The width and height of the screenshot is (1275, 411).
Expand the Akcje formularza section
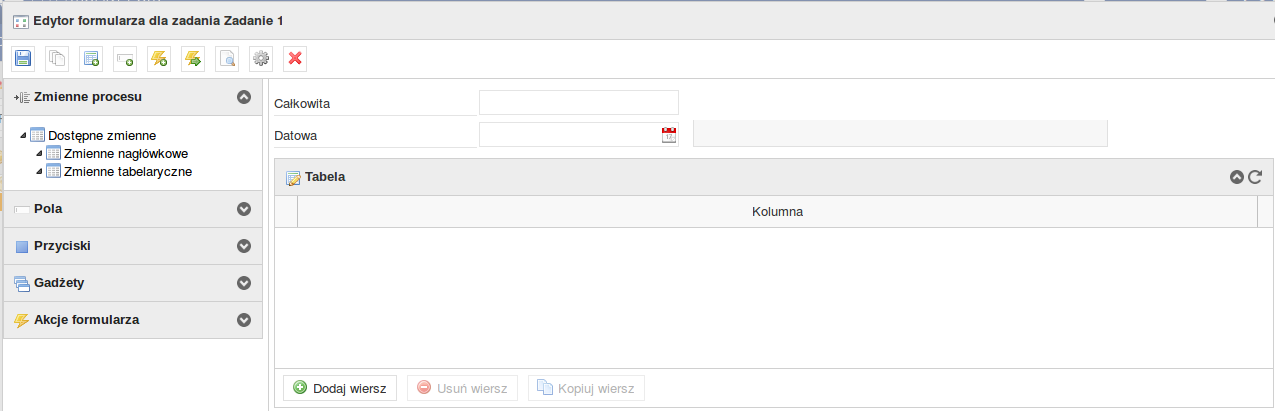point(243,321)
